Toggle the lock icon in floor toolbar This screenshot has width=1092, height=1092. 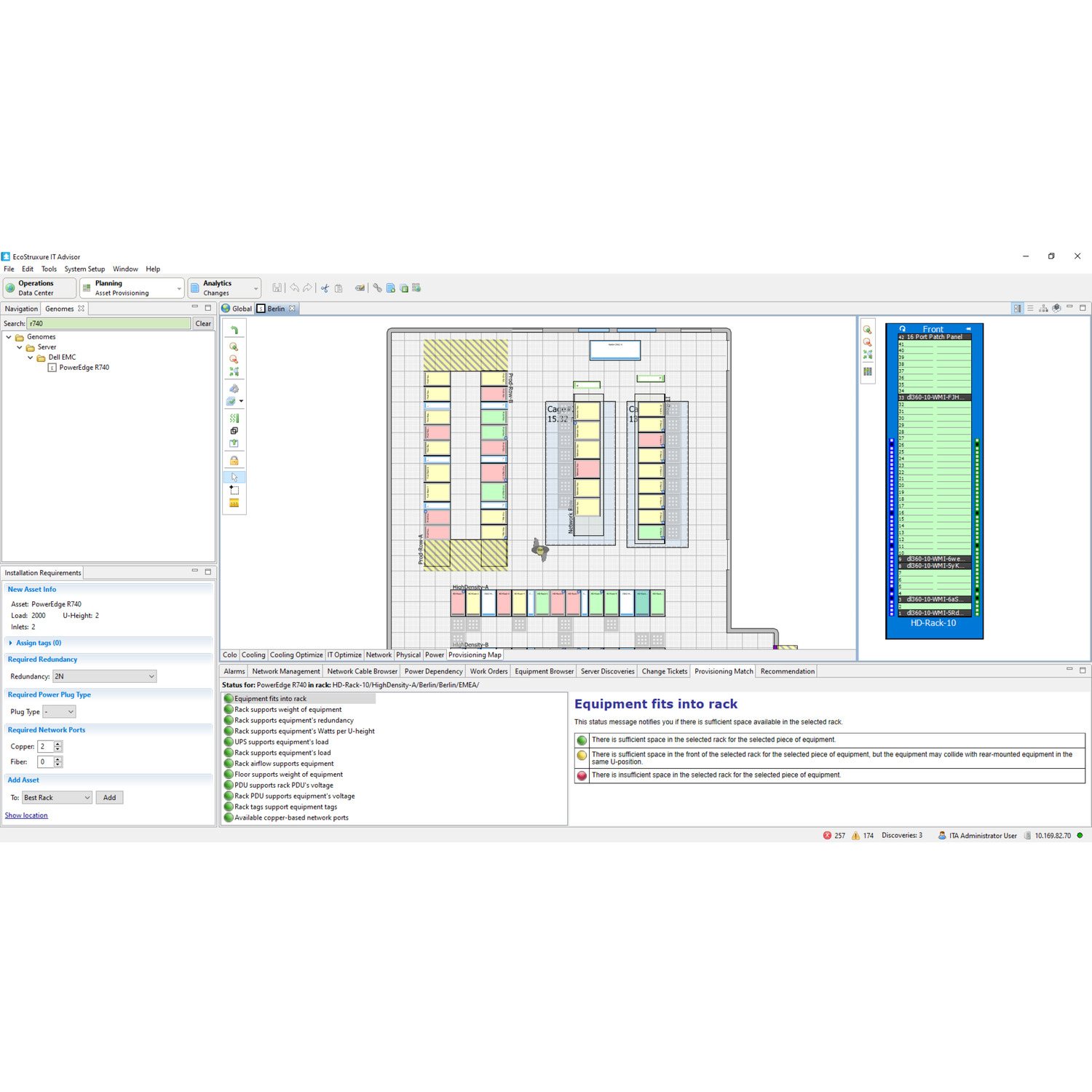tap(234, 460)
